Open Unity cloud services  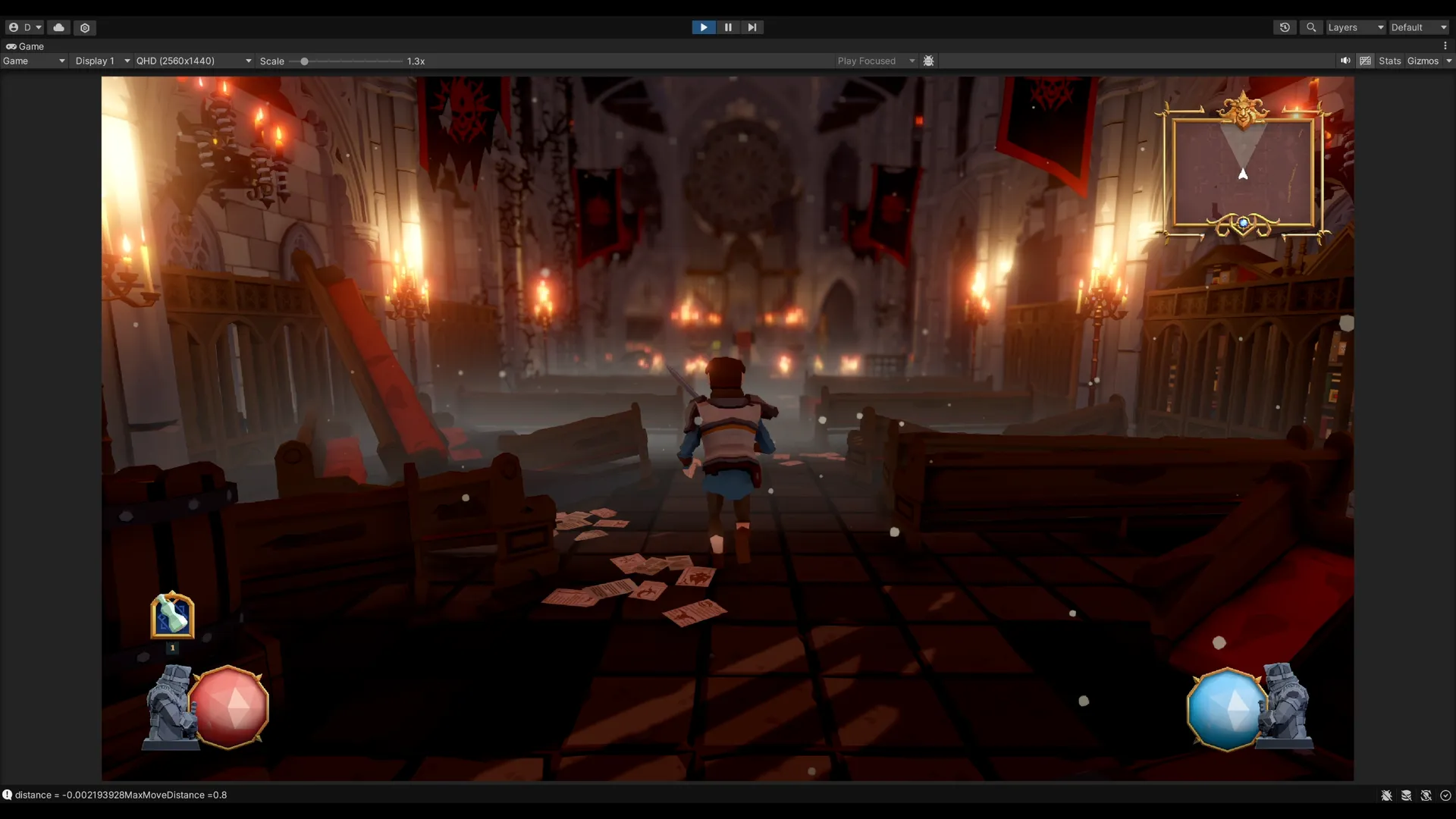point(58,27)
